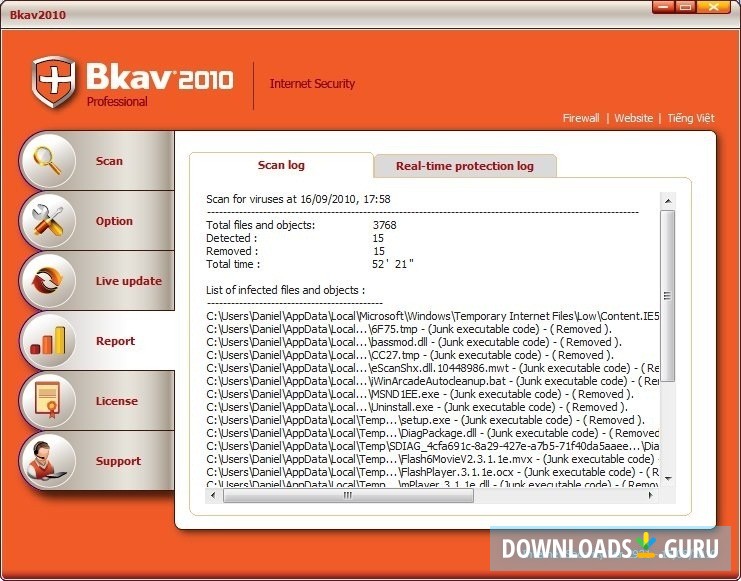
Task: Click the Bkav shield logo
Action: 54,81
